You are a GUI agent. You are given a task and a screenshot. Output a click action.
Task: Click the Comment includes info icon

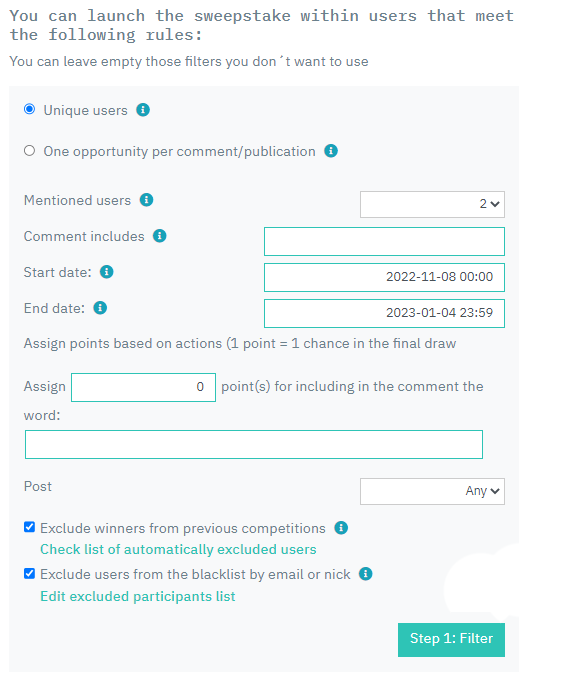tap(160, 236)
